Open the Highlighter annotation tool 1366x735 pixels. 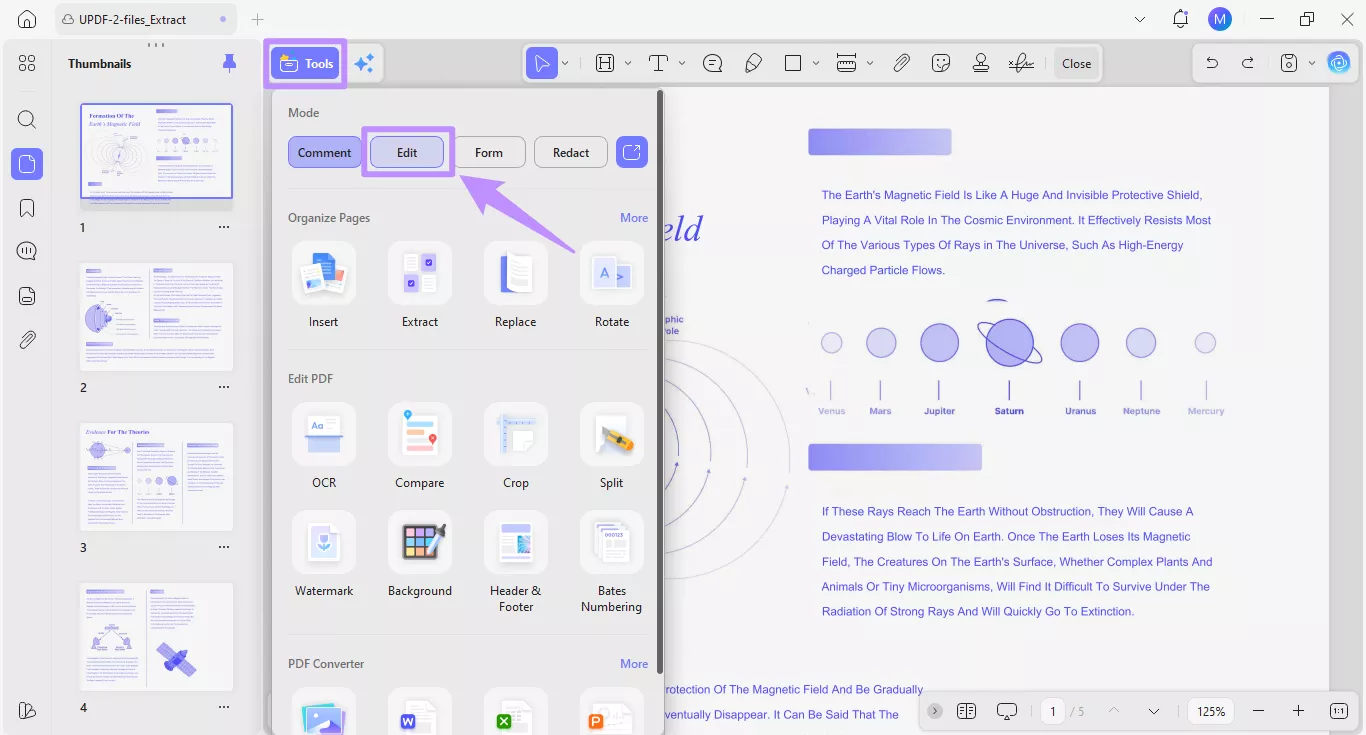[x=754, y=62]
